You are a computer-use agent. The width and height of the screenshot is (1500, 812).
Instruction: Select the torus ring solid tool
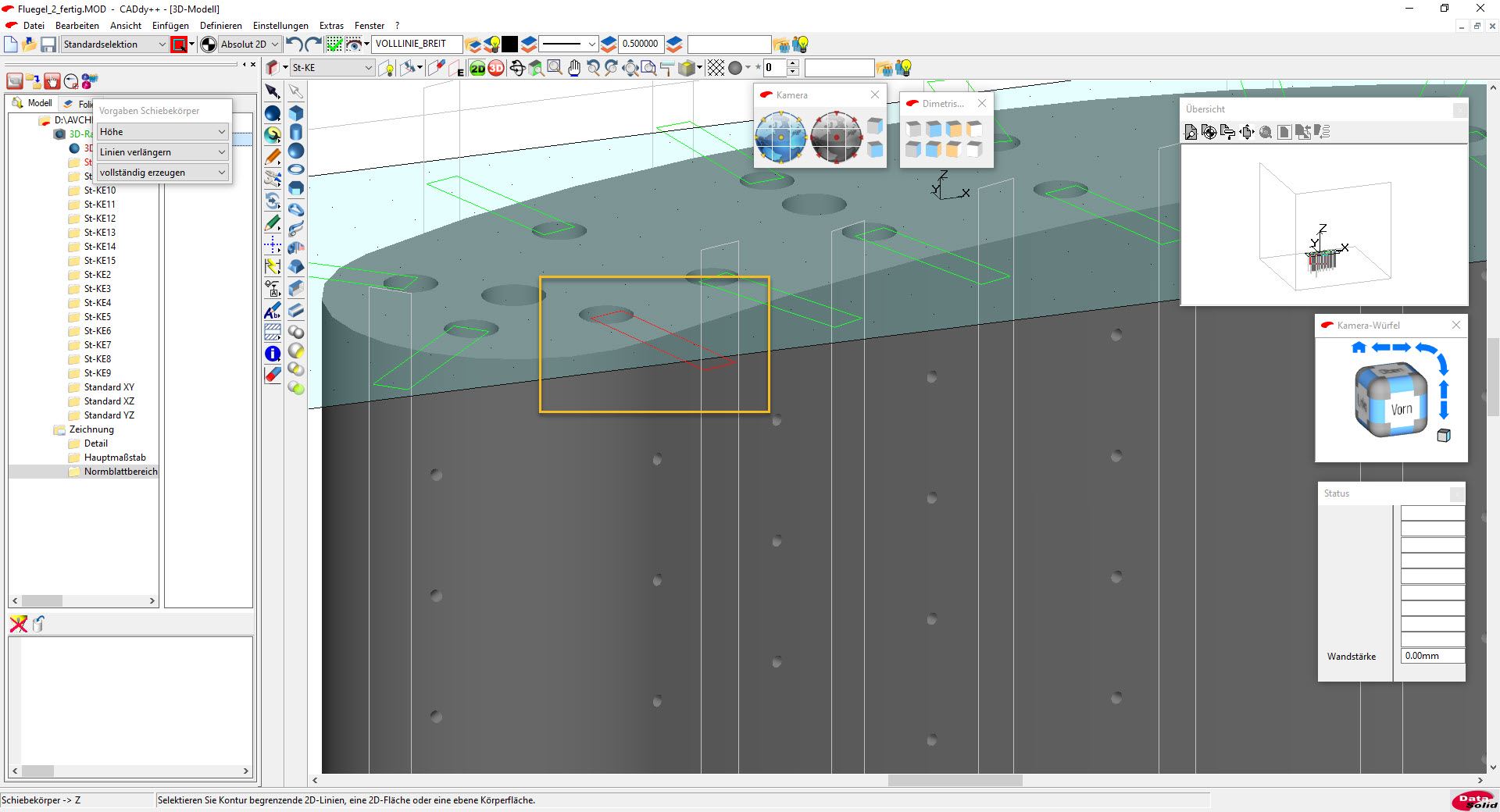tap(296, 169)
